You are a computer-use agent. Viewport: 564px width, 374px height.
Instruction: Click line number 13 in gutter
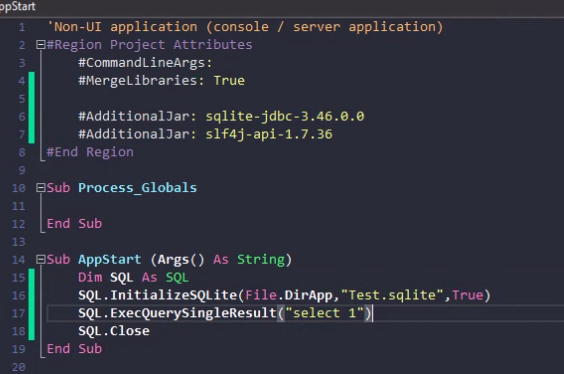tap(19, 242)
